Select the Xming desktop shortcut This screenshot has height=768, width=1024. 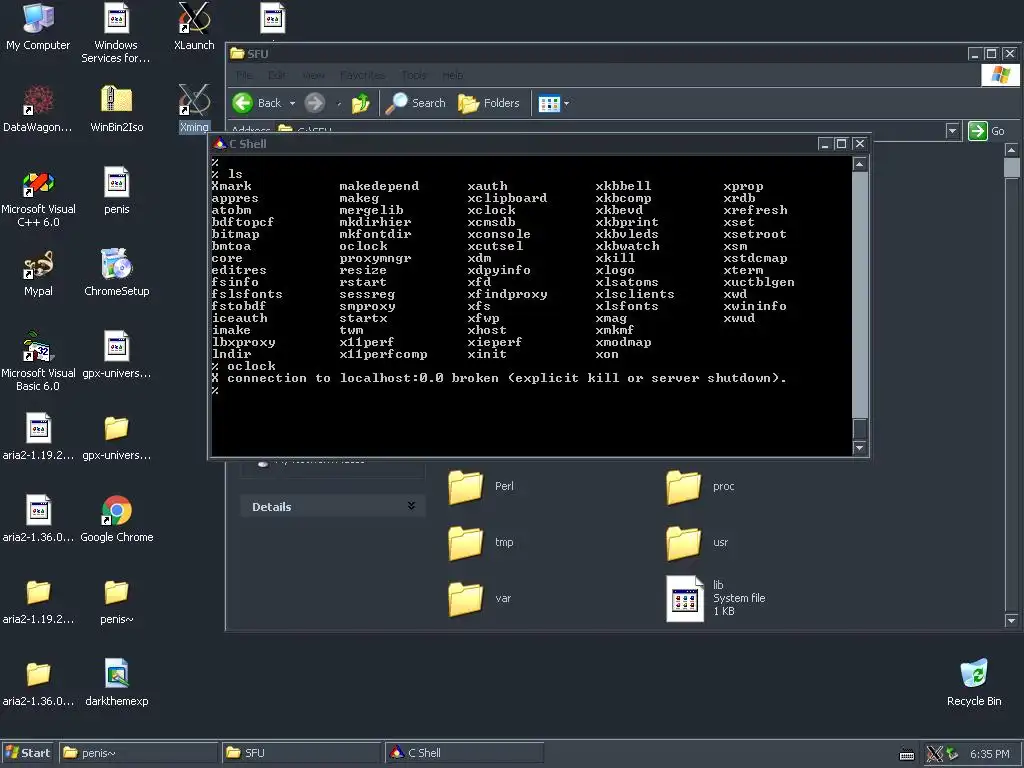tap(194, 108)
